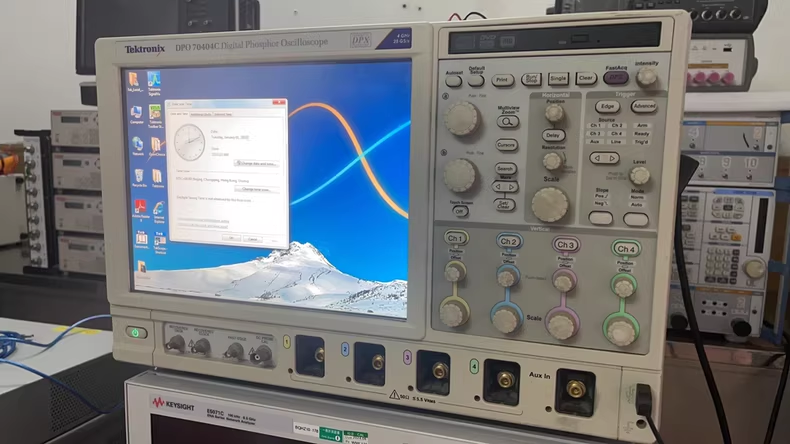
Task: Toggle the Touch Screen Off button
Action: point(460,212)
